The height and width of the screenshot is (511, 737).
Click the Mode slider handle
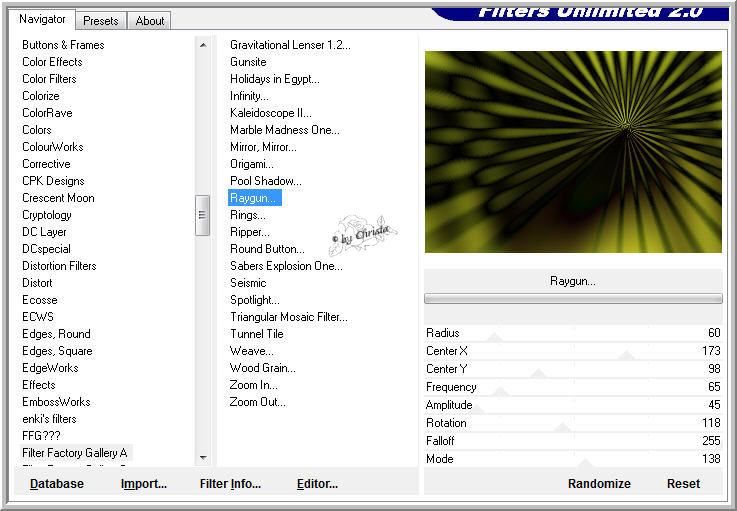(x=585, y=463)
